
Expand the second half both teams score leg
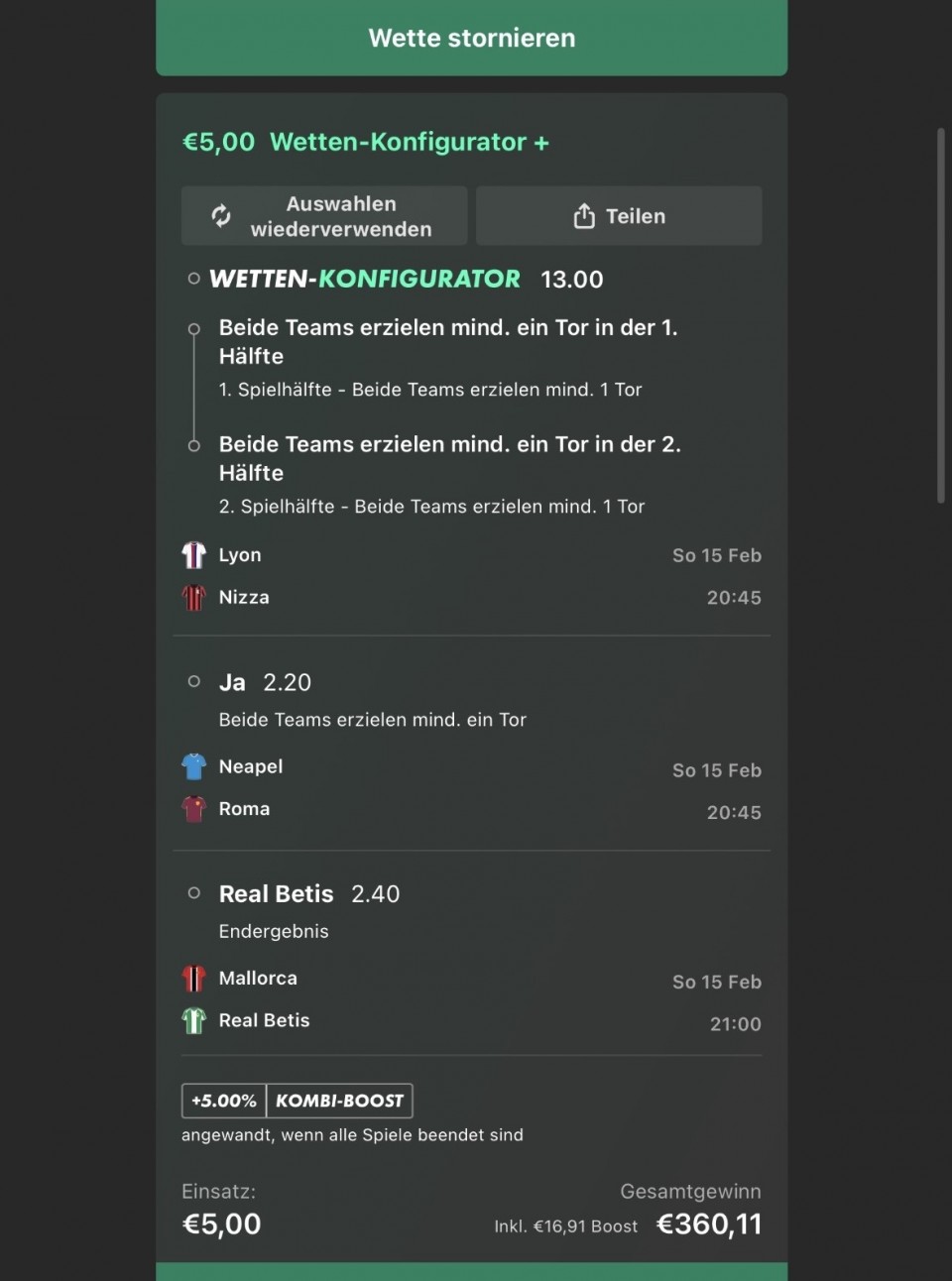click(449, 458)
